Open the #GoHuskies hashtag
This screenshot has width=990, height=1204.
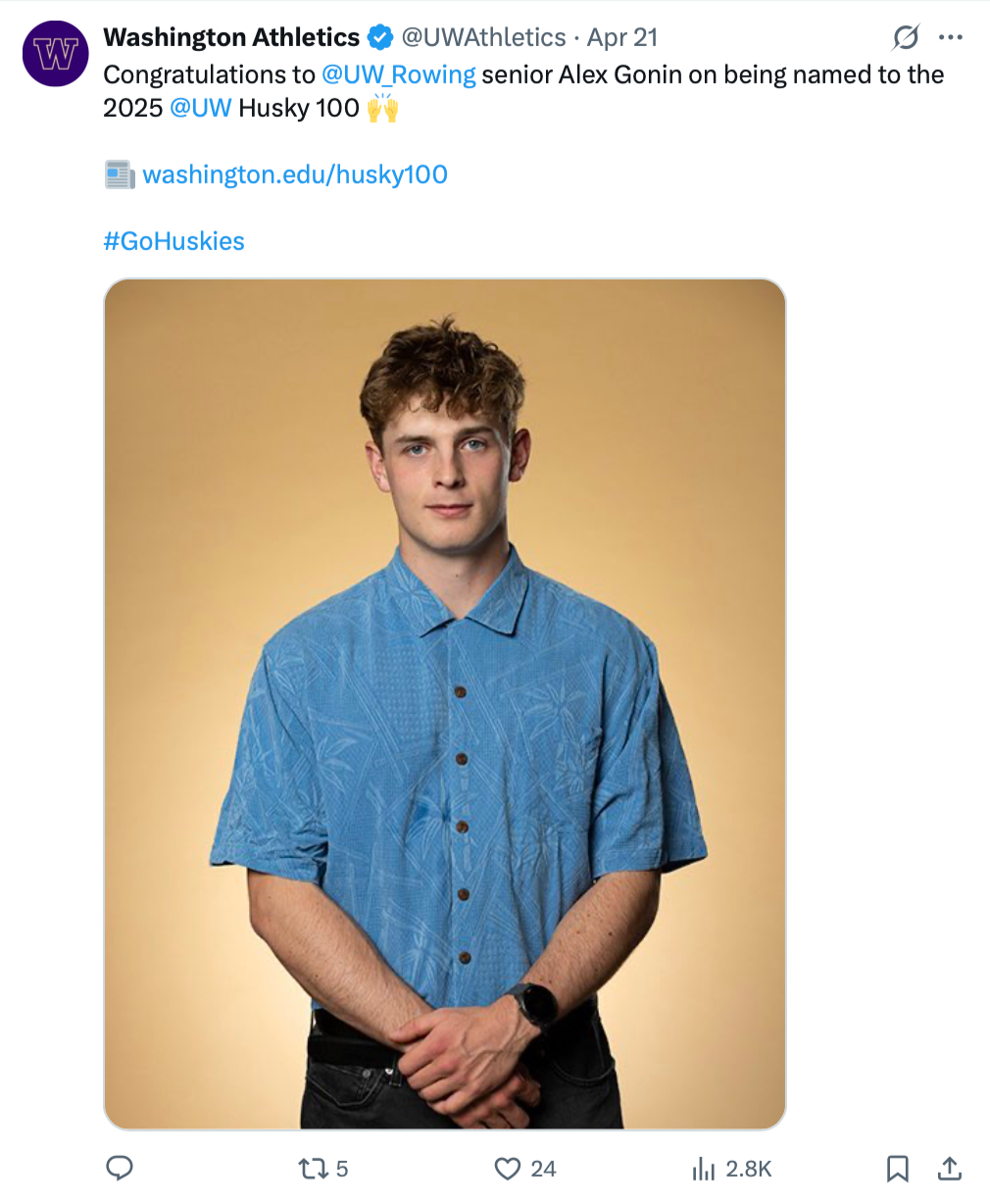click(174, 241)
